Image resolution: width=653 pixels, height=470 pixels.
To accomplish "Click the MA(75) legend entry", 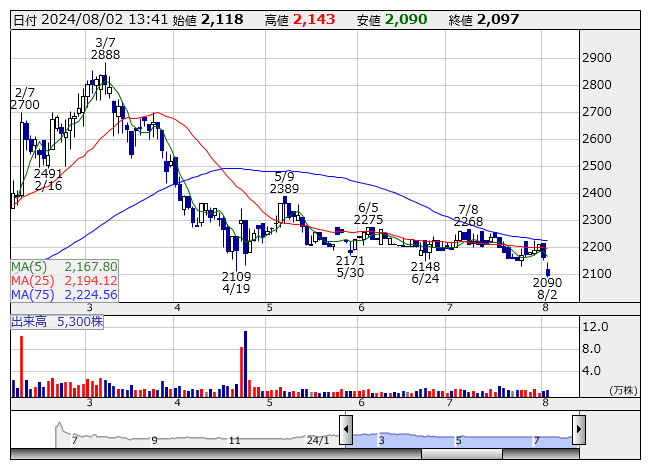I will click(x=65, y=295).
